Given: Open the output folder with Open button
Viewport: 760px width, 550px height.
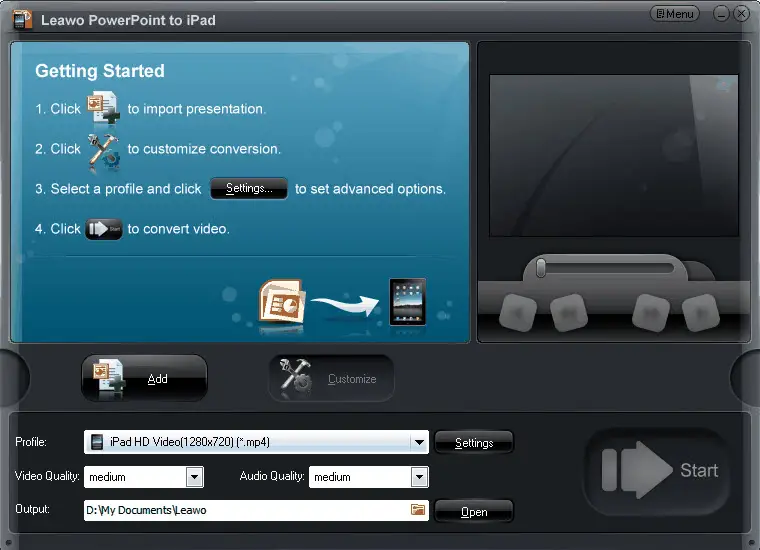Looking at the screenshot, I should click(474, 512).
